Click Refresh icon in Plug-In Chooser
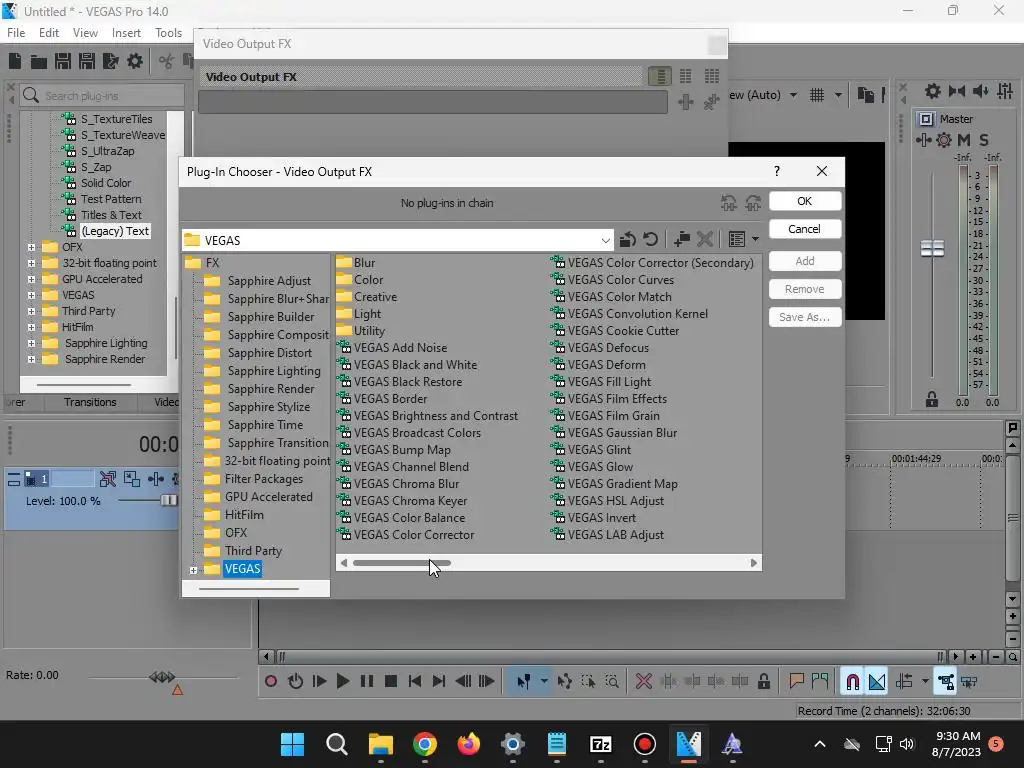The width and height of the screenshot is (1024, 768). [x=650, y=240]
